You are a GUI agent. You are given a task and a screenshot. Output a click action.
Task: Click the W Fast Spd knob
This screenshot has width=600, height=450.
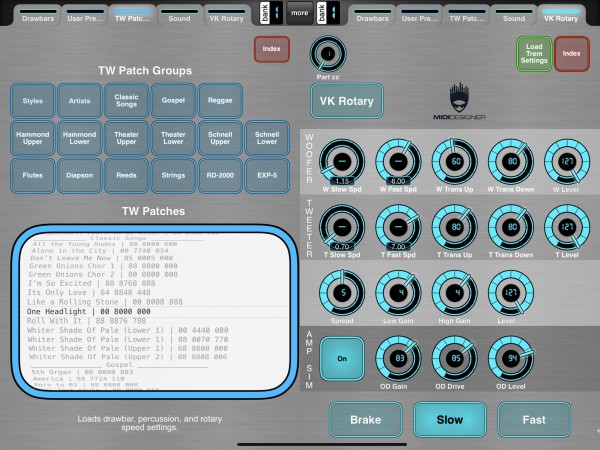398,161
